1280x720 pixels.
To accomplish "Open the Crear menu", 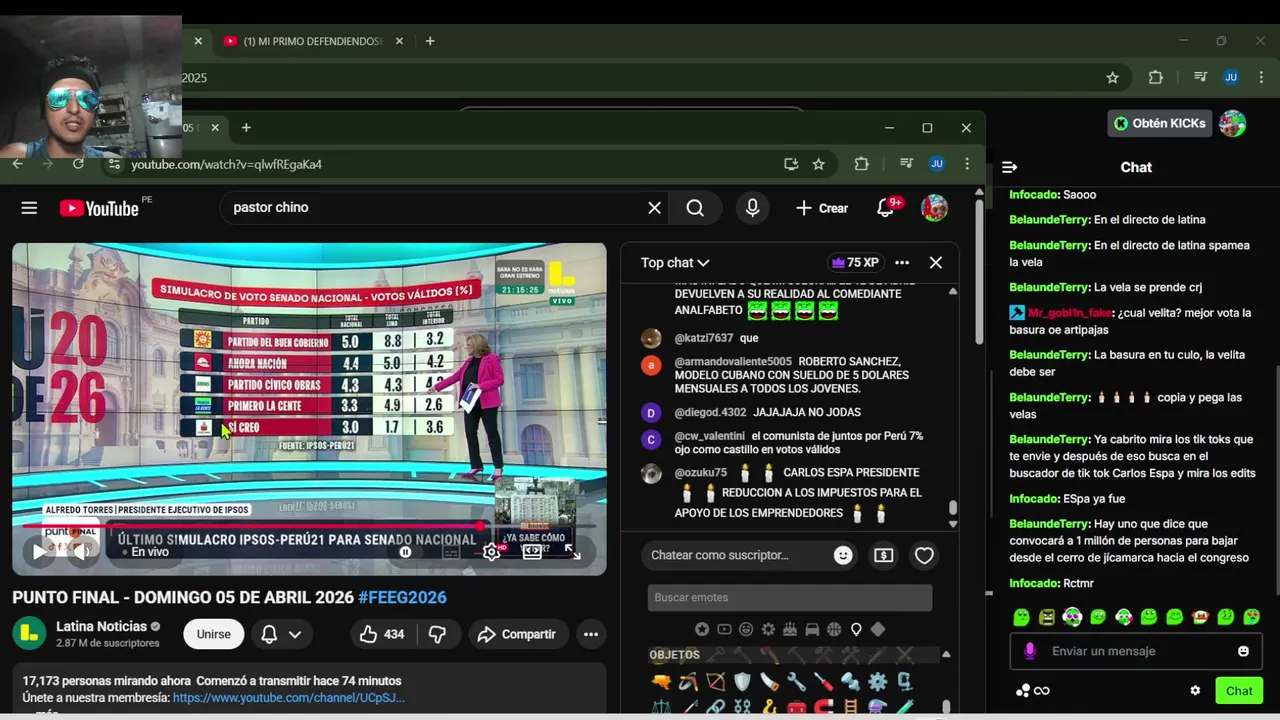I will (x=822, y=208).
